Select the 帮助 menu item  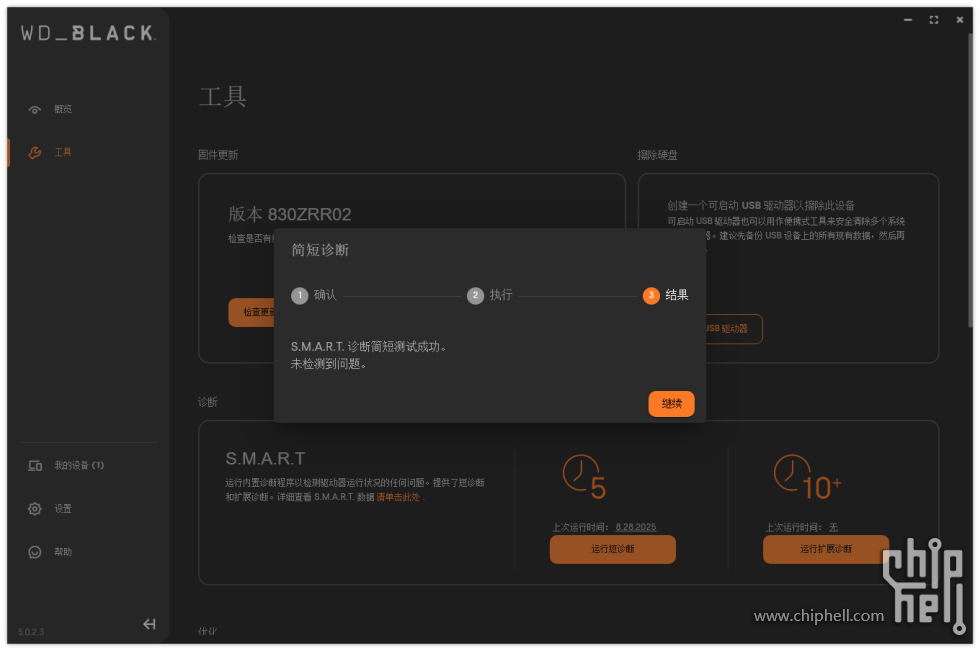point(62,552)
